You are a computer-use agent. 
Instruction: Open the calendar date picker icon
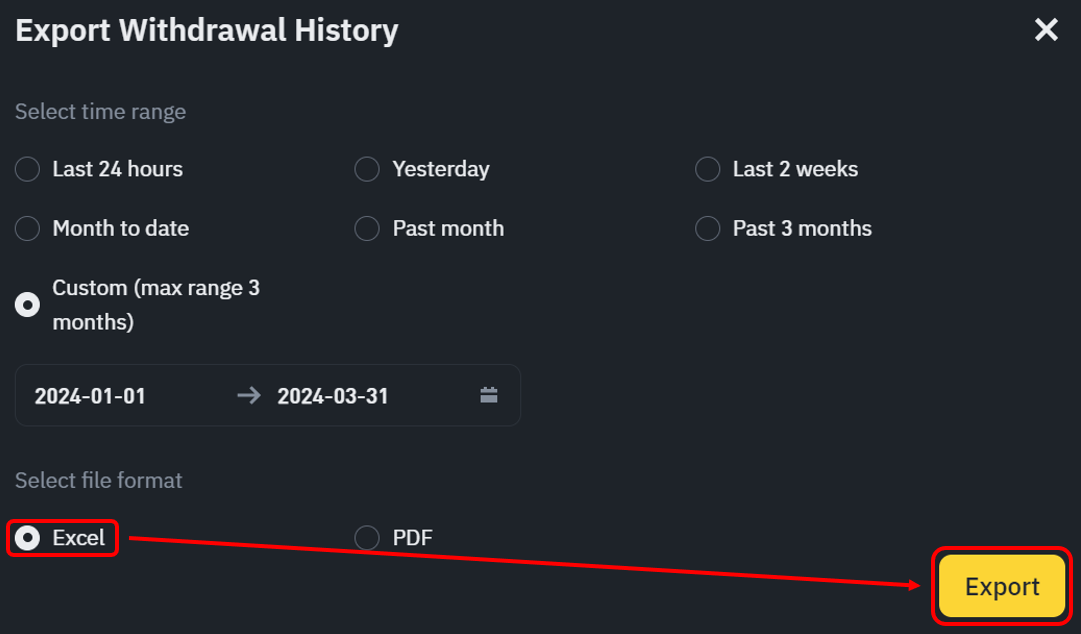pos(489,395)
